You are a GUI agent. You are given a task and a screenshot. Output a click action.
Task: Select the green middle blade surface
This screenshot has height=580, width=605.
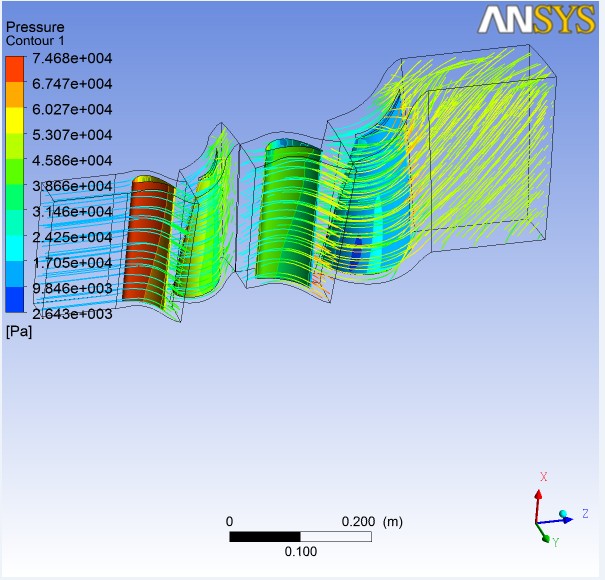281,212
